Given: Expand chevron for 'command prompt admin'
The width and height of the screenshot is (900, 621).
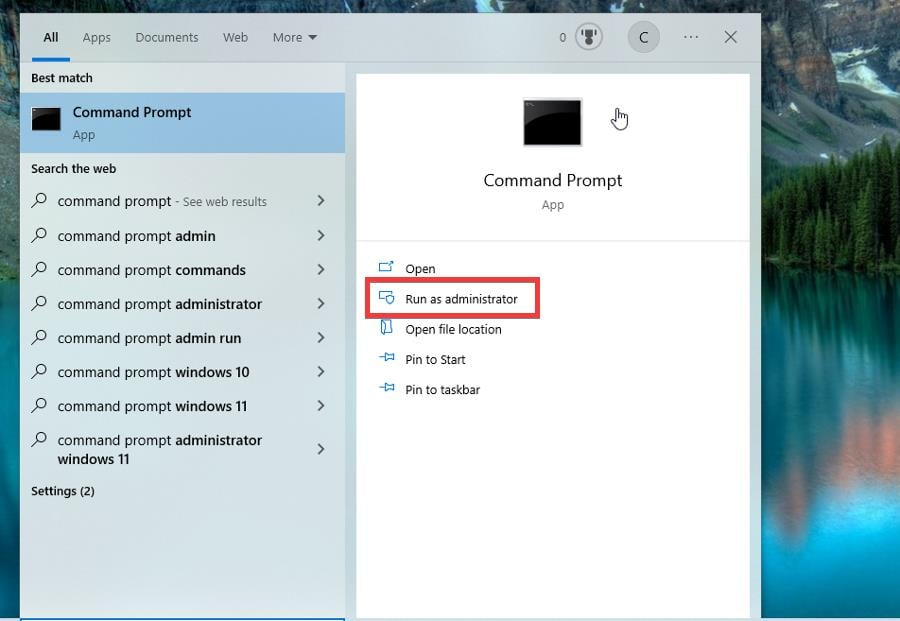Looking at the screenshot, I should coord(321,235).
